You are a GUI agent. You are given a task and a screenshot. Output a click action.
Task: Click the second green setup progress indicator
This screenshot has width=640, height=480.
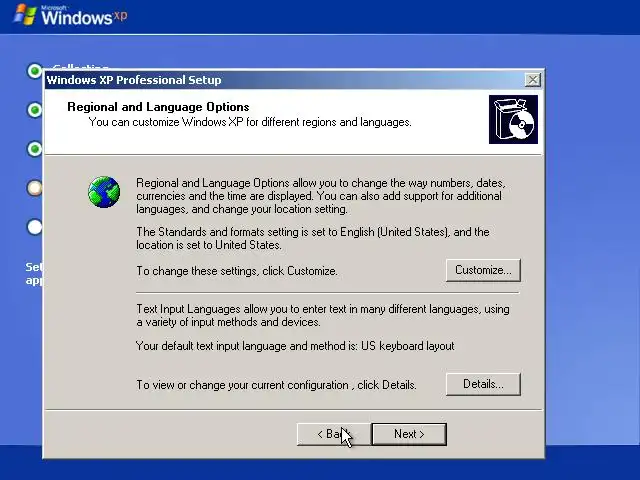[x=35, y=110]
